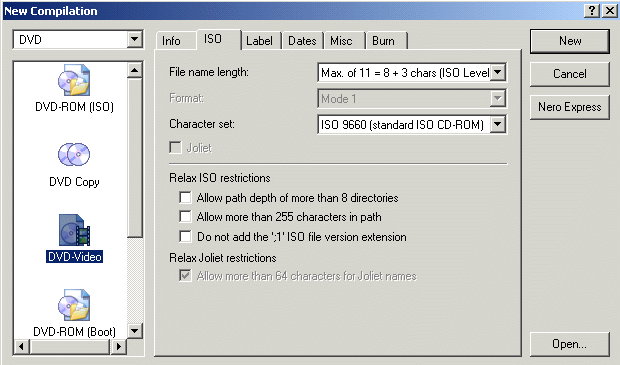The height and width of the screenshot is (365, 620).
Task: Go to the Dates tab
Action: click(x=302, y=41)
